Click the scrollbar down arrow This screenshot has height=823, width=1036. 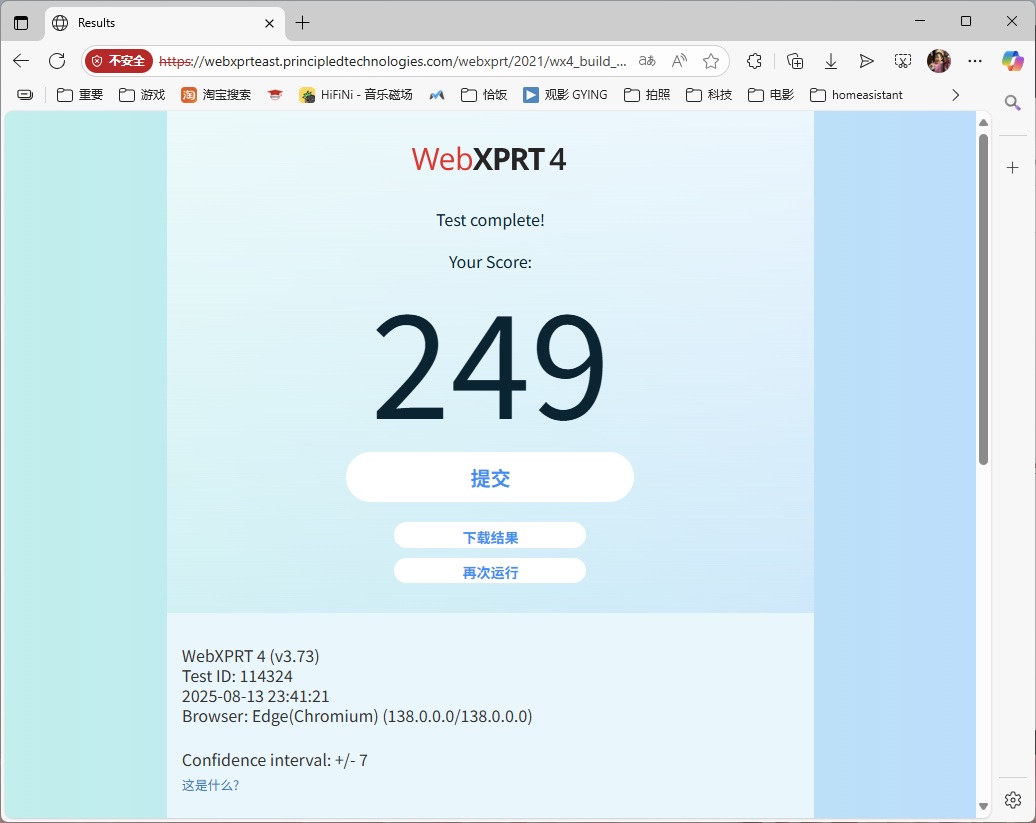983,806
